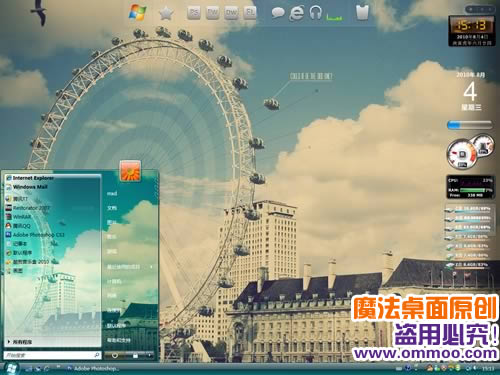This screenshot has height=375, width=500.
Task: Open the orange flower user picture
Action: click(130, 170)
